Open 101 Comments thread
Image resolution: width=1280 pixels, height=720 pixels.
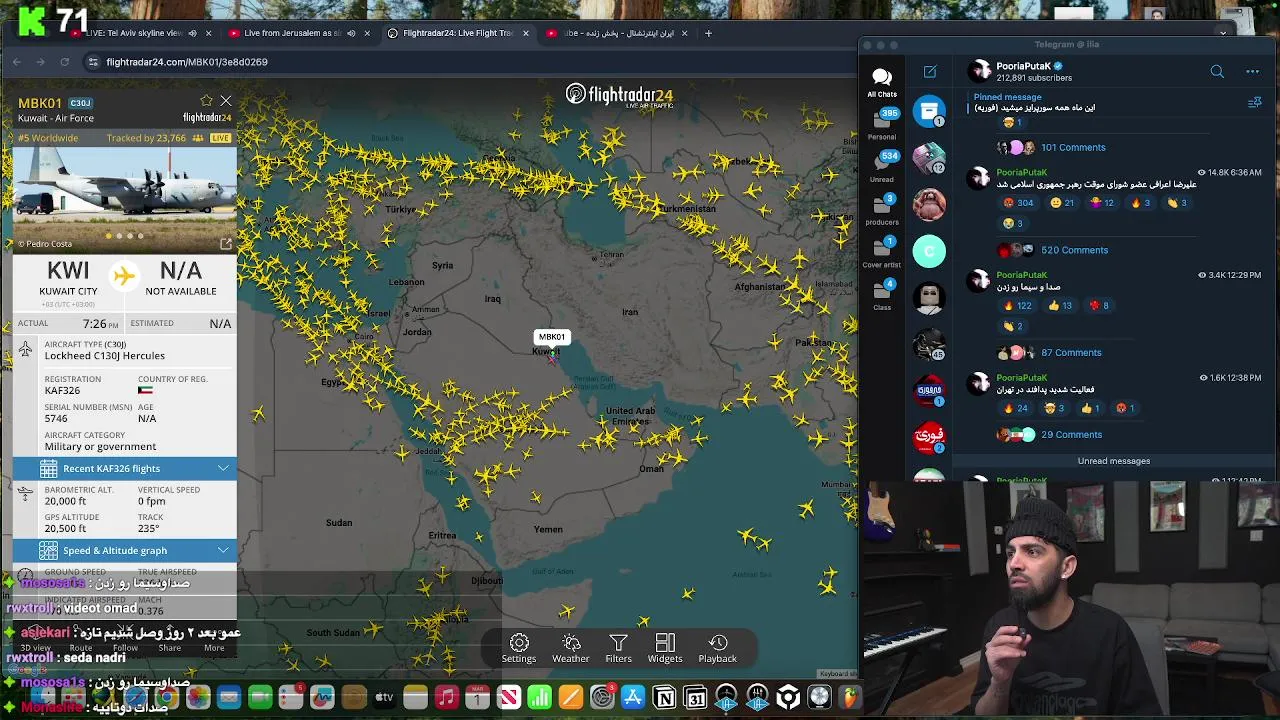(x=1072, y=147)
